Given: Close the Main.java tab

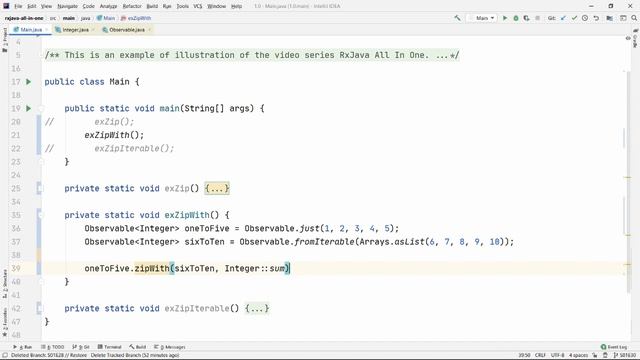Looking at the screenshot, I should click(47, 30).
